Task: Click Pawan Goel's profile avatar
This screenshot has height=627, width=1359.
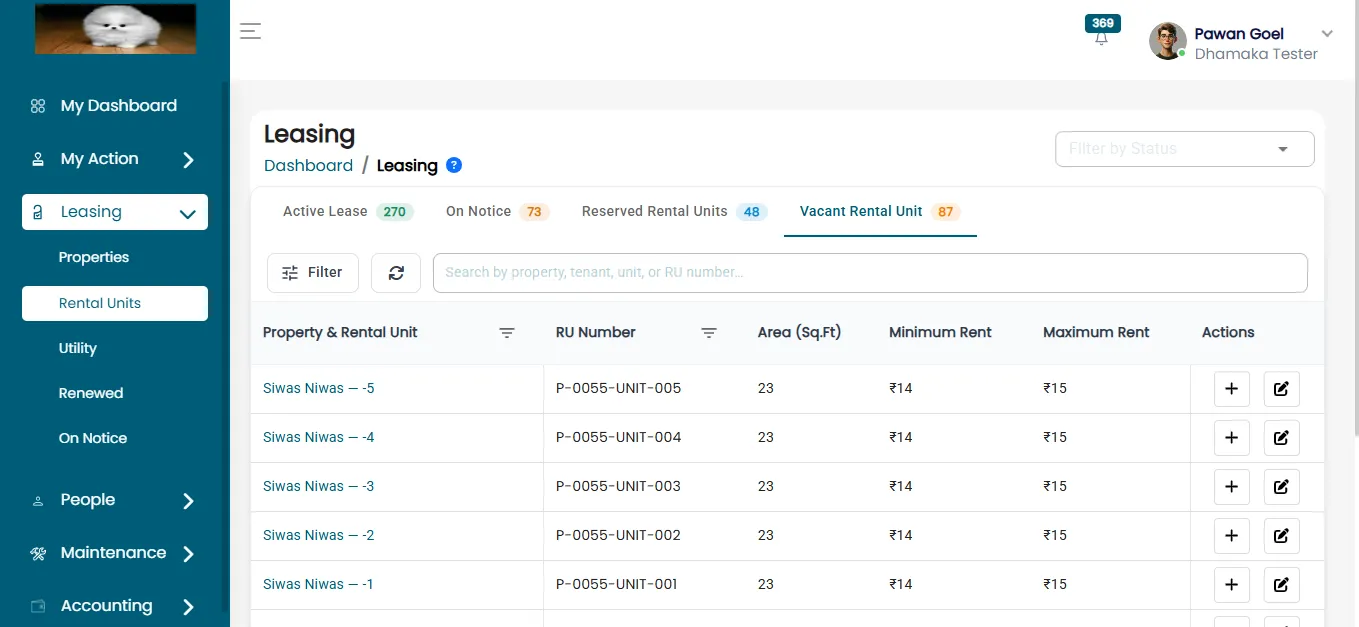Action: coord(1167,42)
